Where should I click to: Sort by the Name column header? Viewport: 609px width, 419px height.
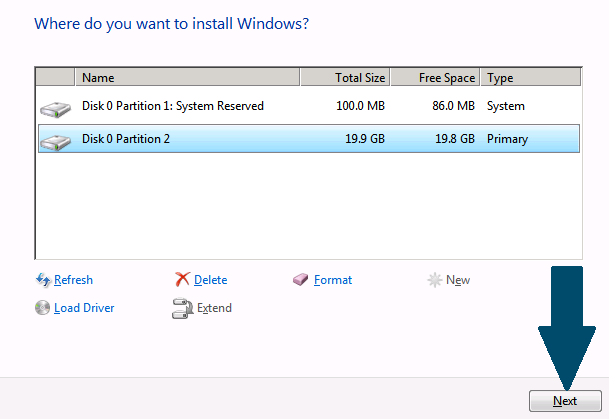(x=187, y=77)
